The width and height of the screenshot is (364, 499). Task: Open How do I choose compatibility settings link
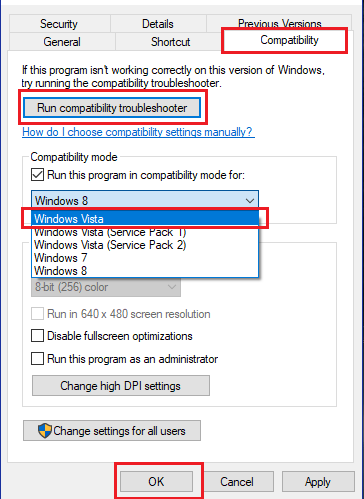point(138,132)
